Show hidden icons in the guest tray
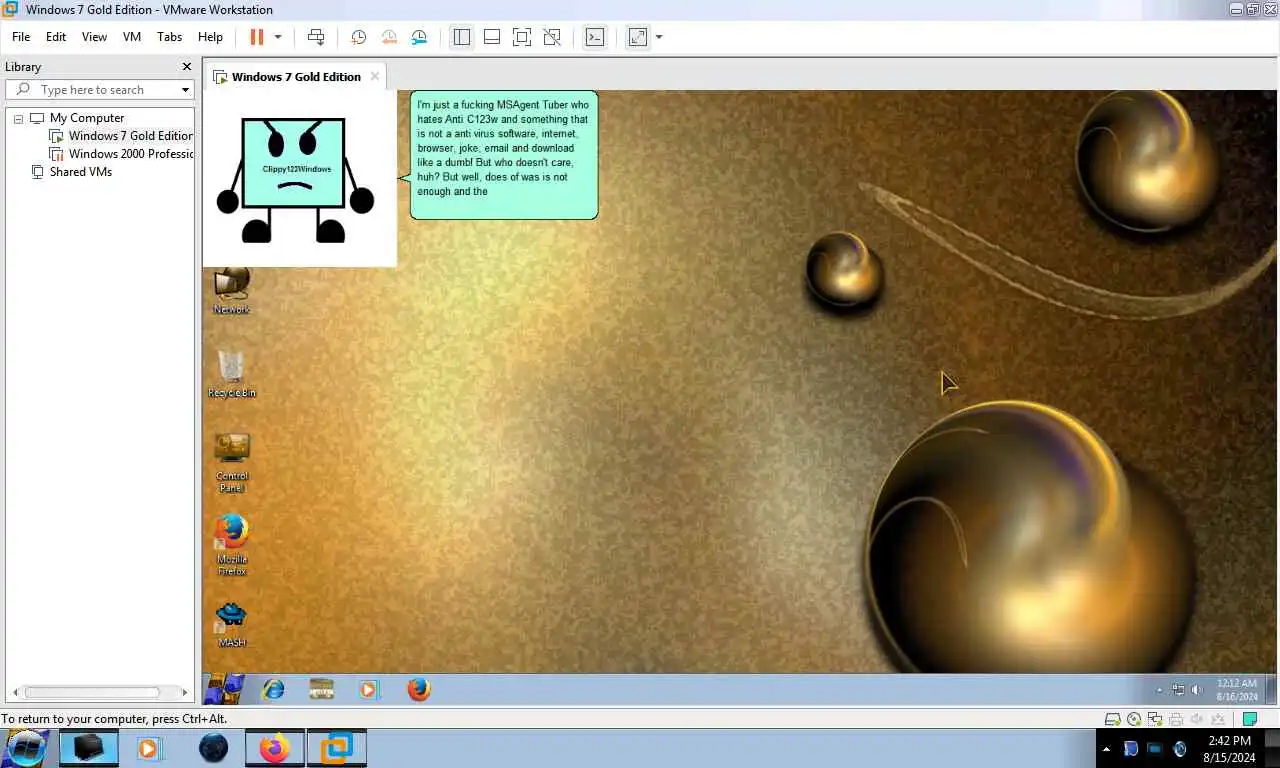Viewport: 1280px width, 768px height. point(1160,690)
